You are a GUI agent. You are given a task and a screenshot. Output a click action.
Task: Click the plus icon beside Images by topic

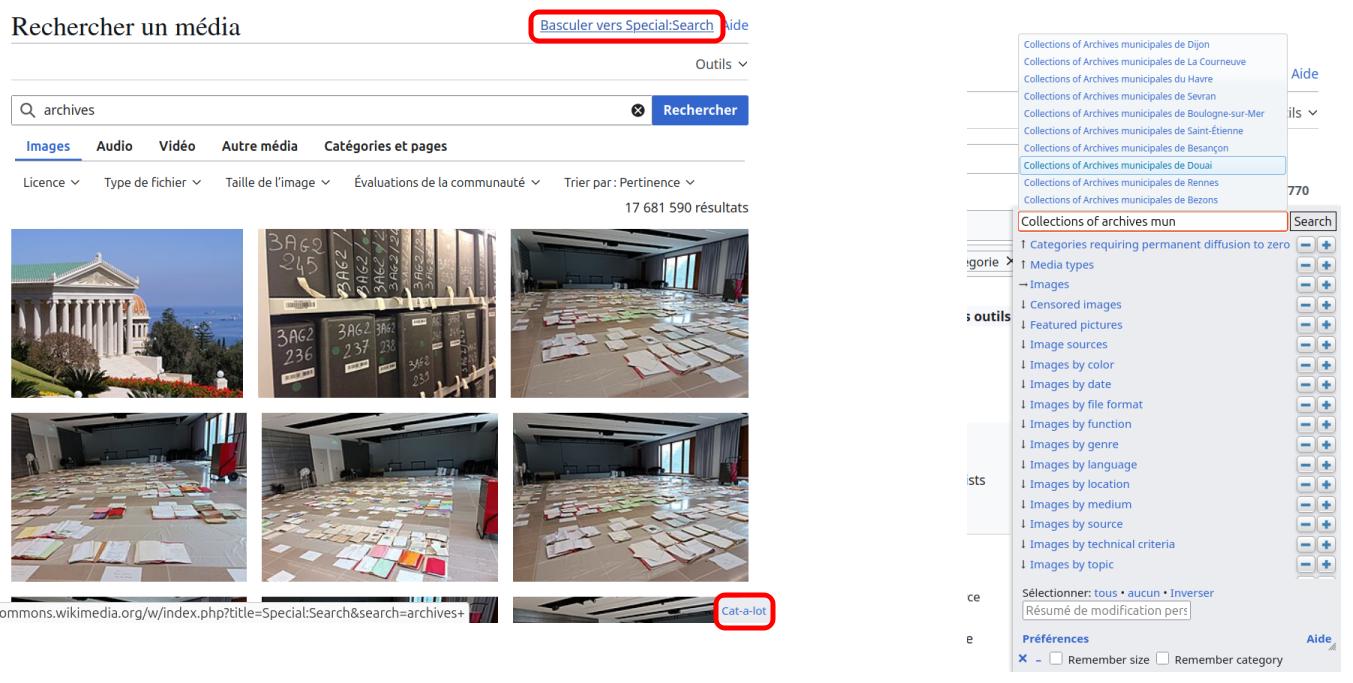coord(1327,565)
